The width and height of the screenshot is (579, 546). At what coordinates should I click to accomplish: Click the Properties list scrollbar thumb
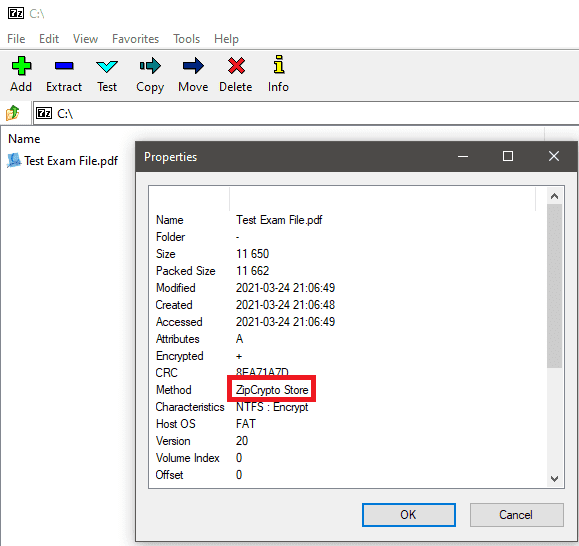pos(554,286)
